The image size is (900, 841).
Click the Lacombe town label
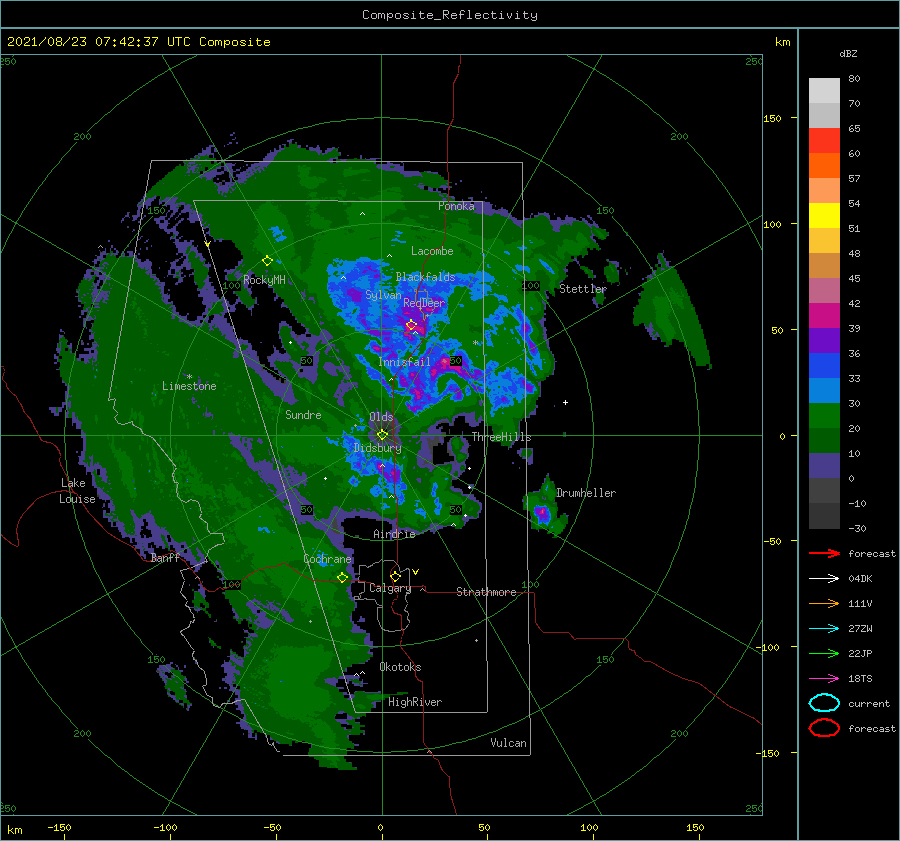[x=432, y=251]
